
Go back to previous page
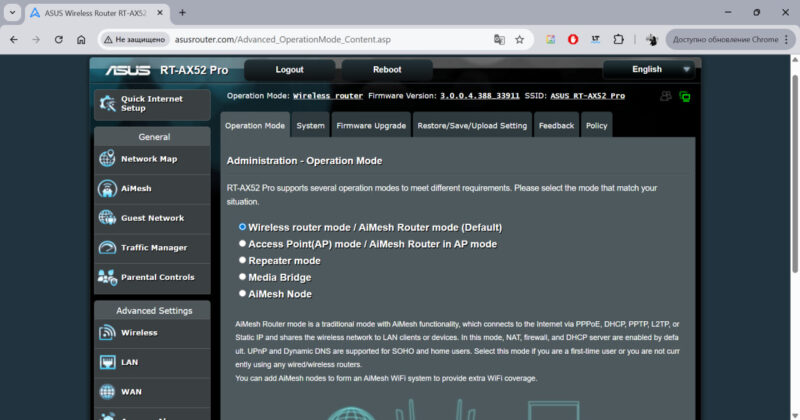pyautogui.click(x=14, y=39)
